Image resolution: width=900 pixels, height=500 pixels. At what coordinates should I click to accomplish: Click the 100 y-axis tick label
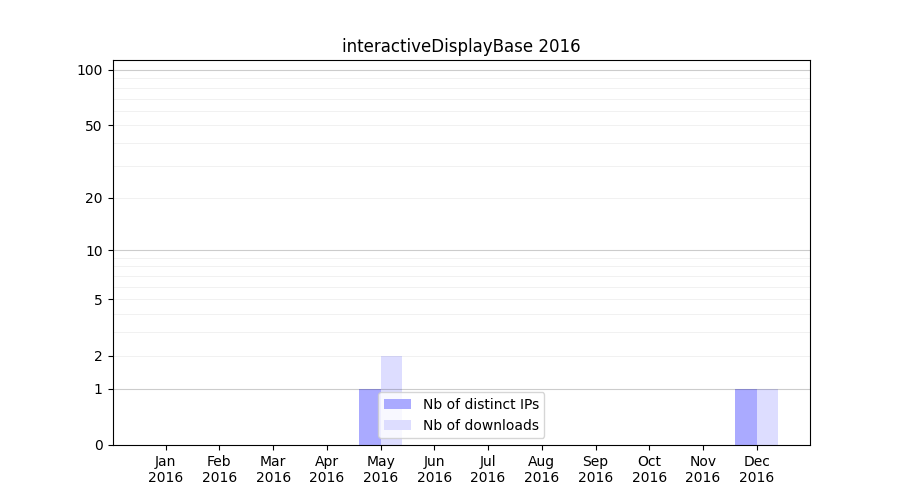coord(90,70)
